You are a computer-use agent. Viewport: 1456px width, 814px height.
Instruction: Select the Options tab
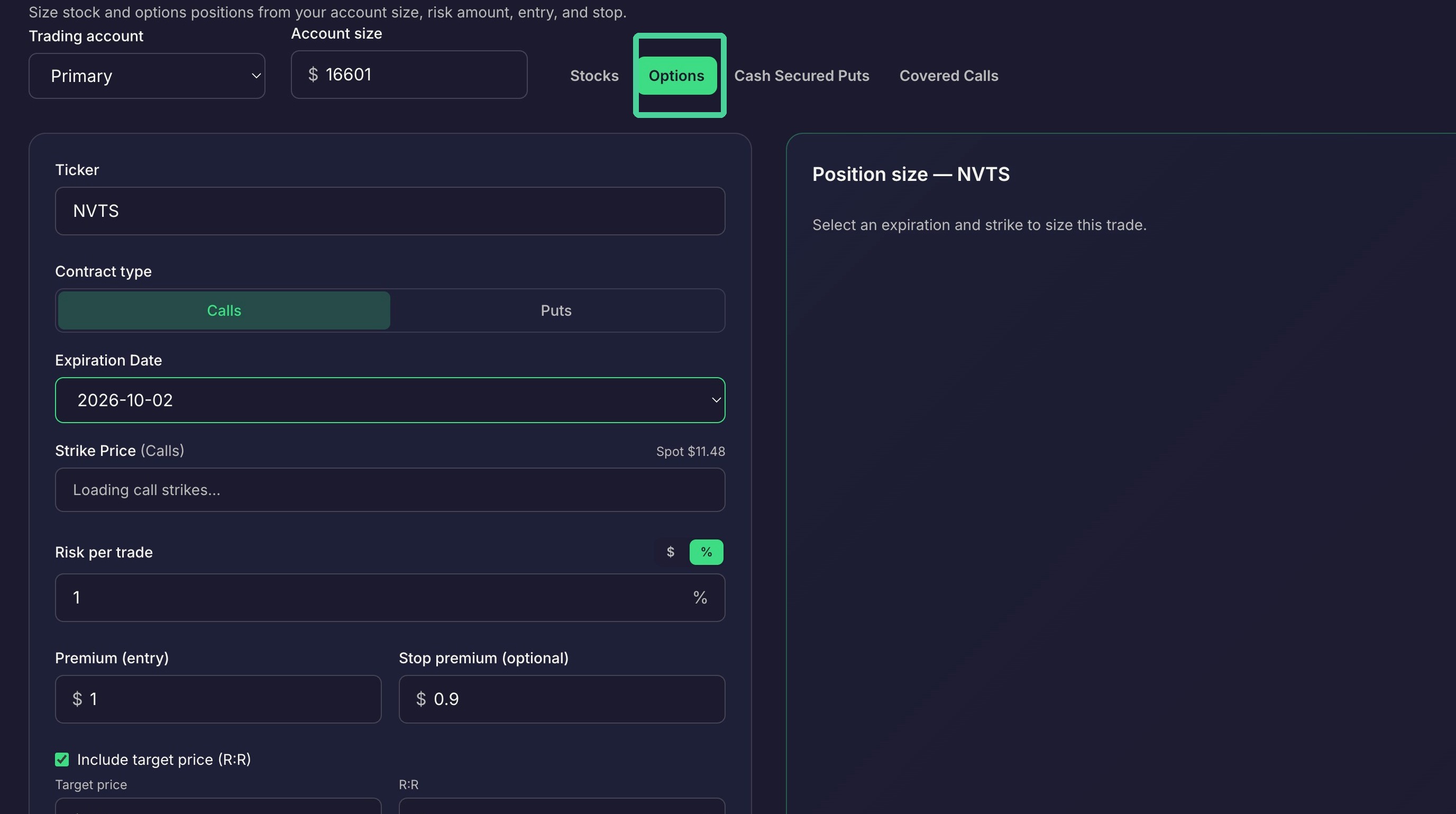676,76
